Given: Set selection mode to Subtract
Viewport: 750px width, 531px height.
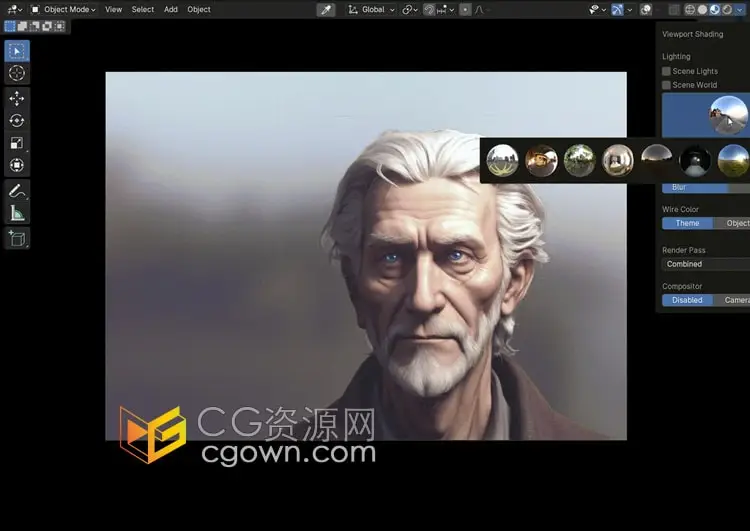Looking at the screenshot, I should pyautogui.click(x=34, y=26).
